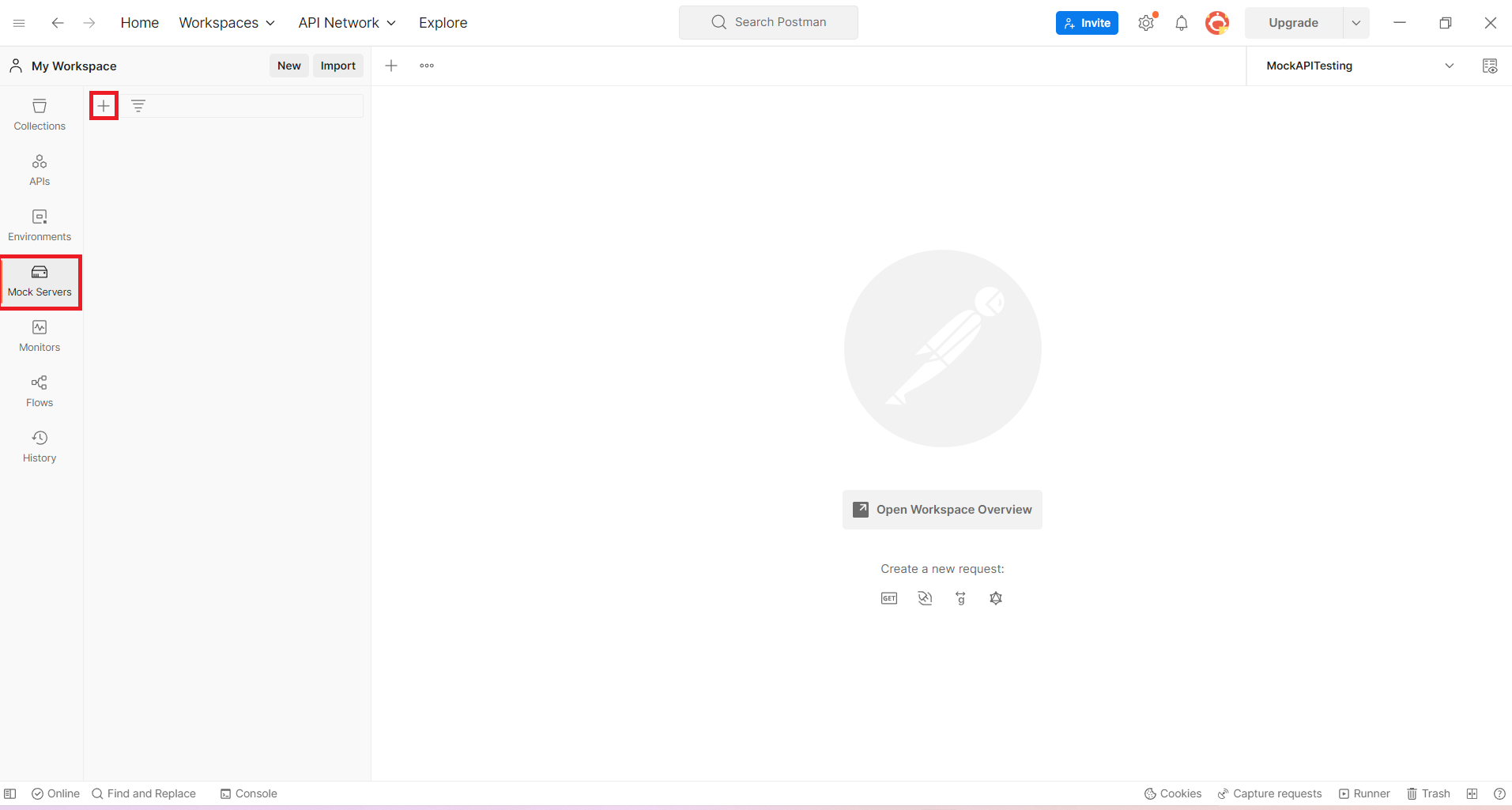
Task: Open Flows in the sidebar
Action: pyautogui.click(x=40, y=392)
